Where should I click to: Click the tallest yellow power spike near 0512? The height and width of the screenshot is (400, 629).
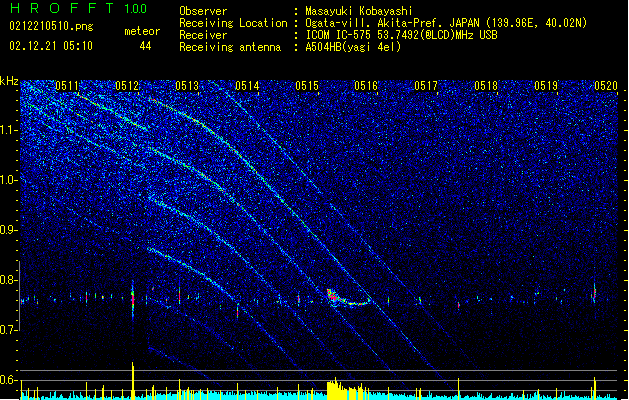coord(133,379)
